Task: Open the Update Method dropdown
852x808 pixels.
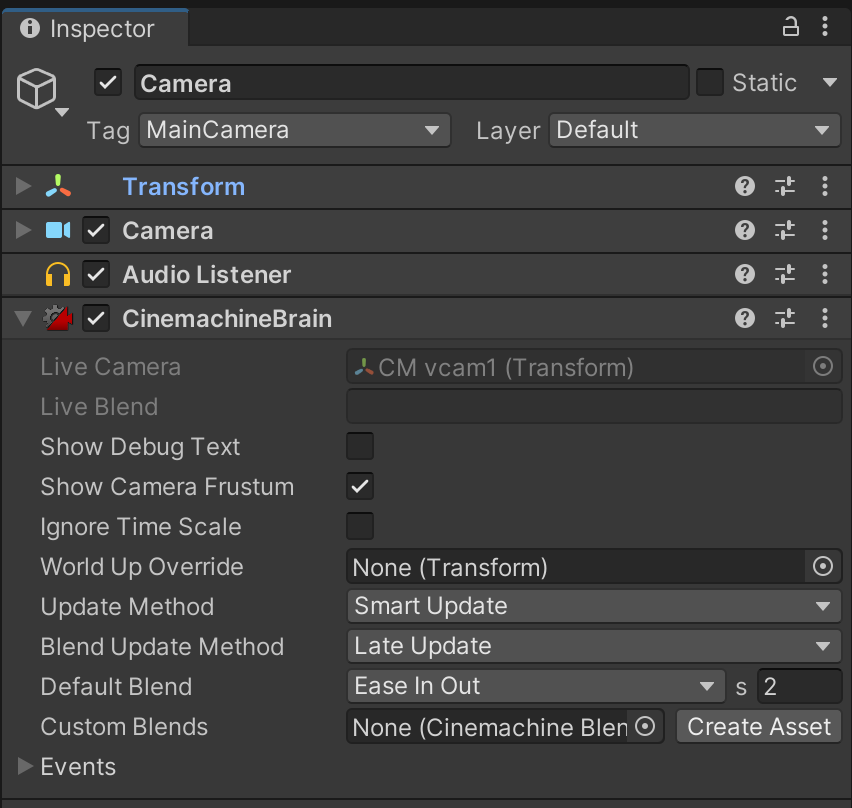Action: 594,607
